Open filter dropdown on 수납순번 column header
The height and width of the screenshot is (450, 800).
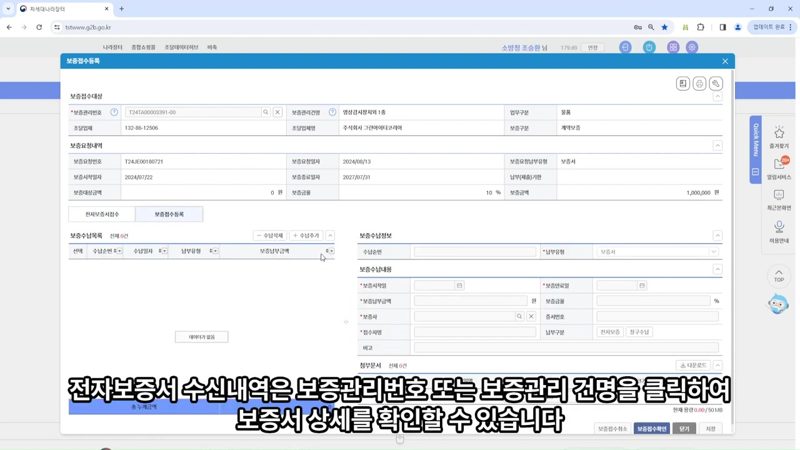[x=119, y=251]
